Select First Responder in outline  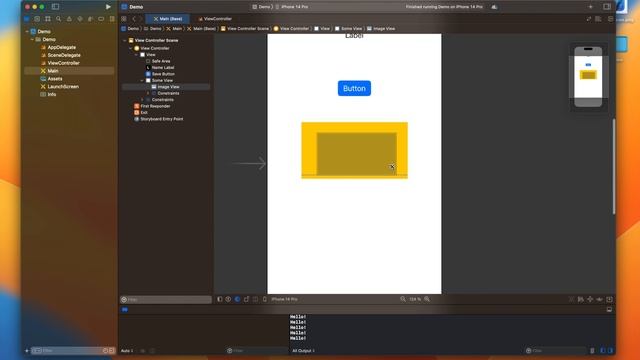click(155, 106)
